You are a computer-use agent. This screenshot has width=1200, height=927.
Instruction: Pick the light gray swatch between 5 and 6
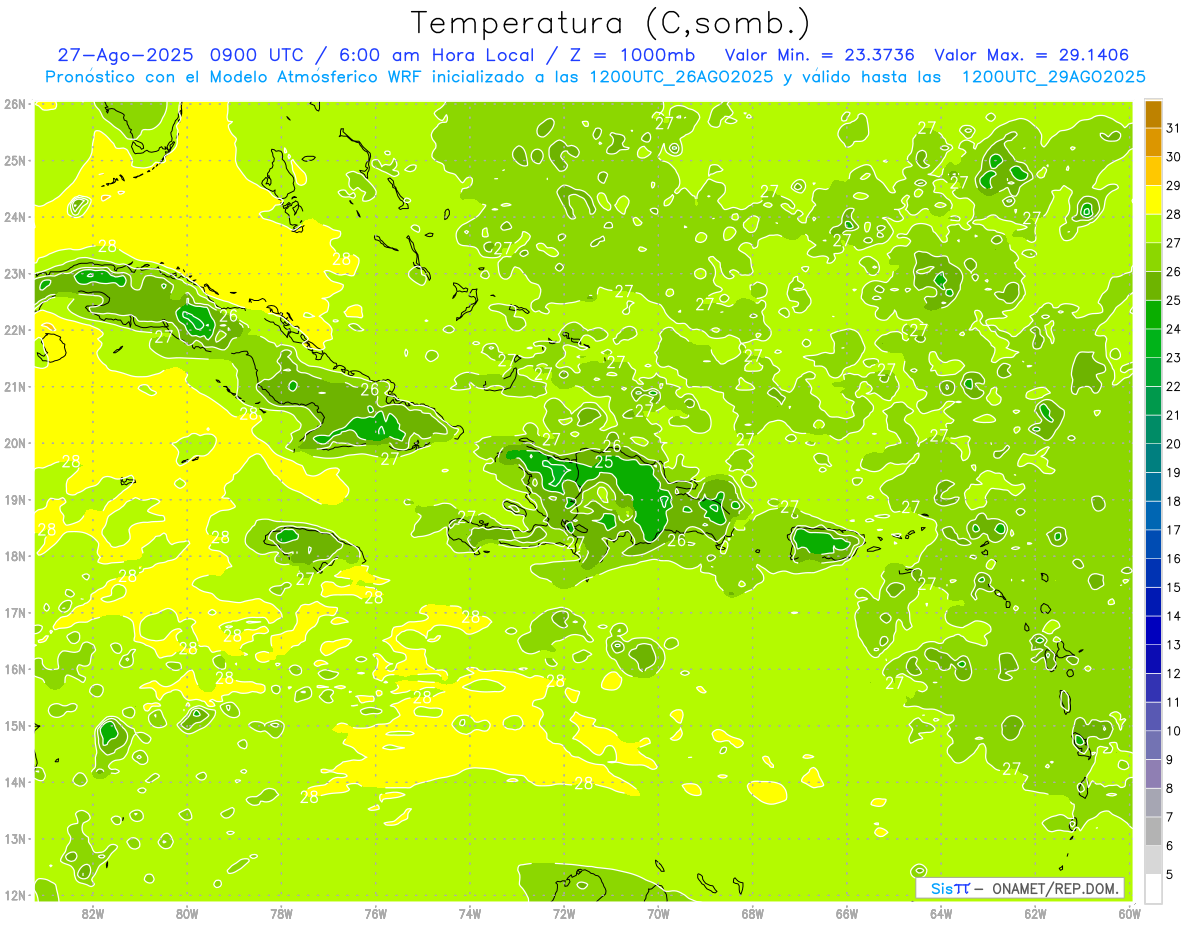coord(1153,859)
